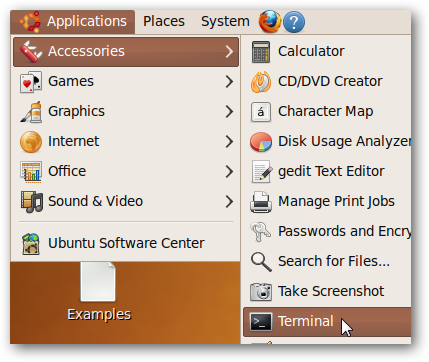Open the Examples desktop file icon

click(98, 282)
